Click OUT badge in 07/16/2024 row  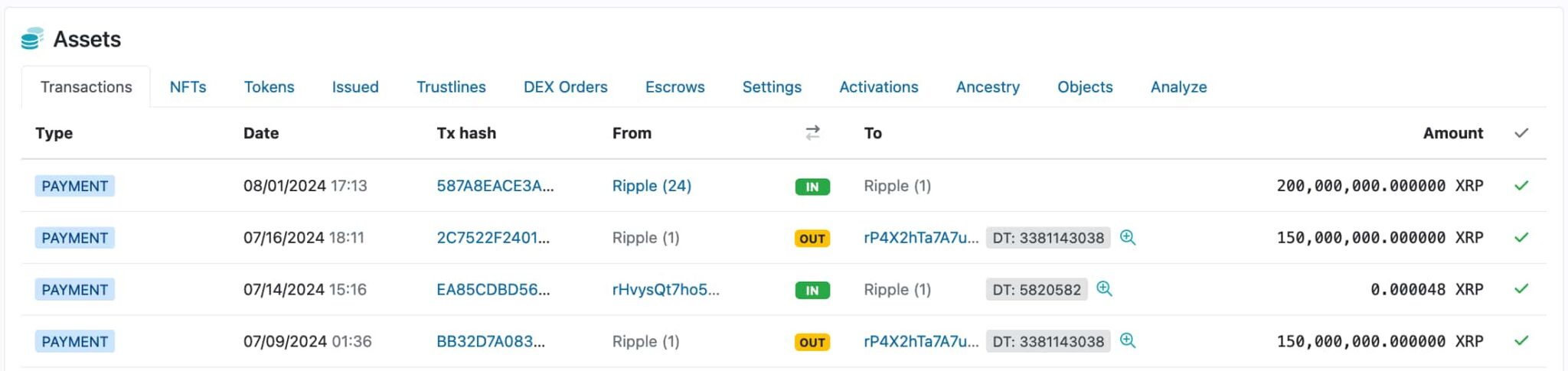(812, 239)
